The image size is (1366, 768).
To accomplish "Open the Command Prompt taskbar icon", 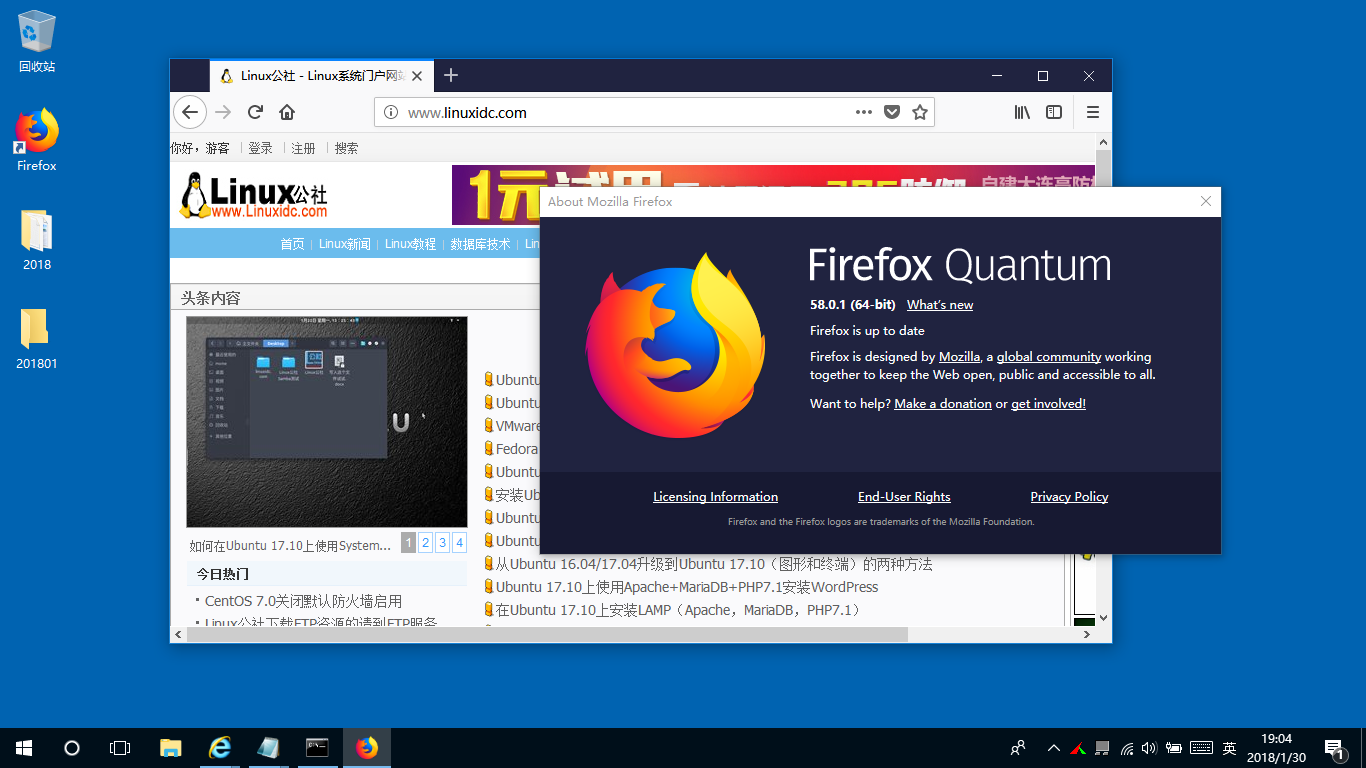I will click(x=317, y=748).
